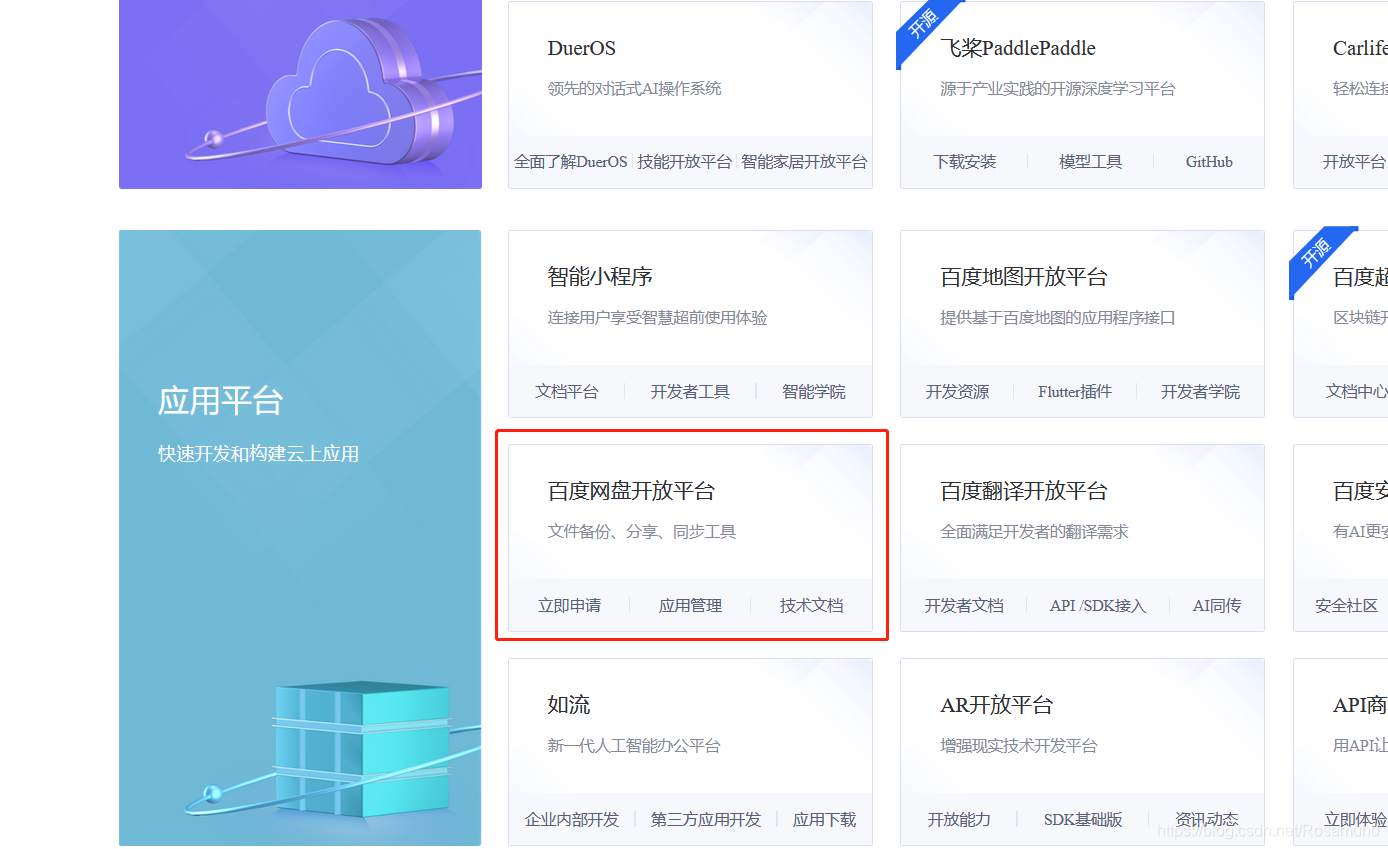Click the 应用平台 category banner
1388x849 pixels.
pyautogui.click(x=300, y=538)
